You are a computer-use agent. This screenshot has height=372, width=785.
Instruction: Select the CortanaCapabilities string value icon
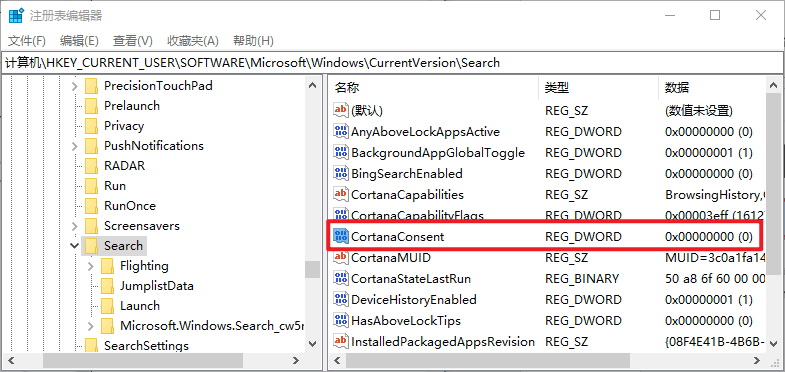pyautogui.click(x=341, y=194)
